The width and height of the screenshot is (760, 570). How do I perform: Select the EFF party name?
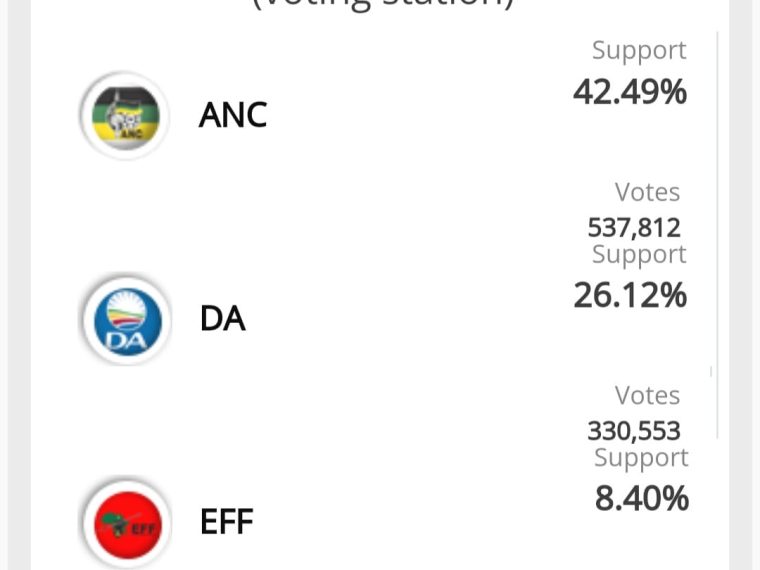[226, 523]
